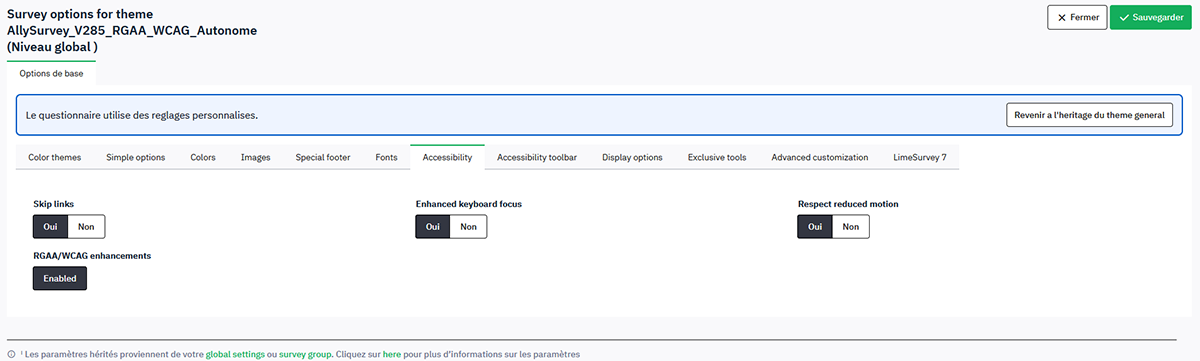Click the Respect reduced motion label
This screenshot has width=1200, height=361.
coord(848,204)
